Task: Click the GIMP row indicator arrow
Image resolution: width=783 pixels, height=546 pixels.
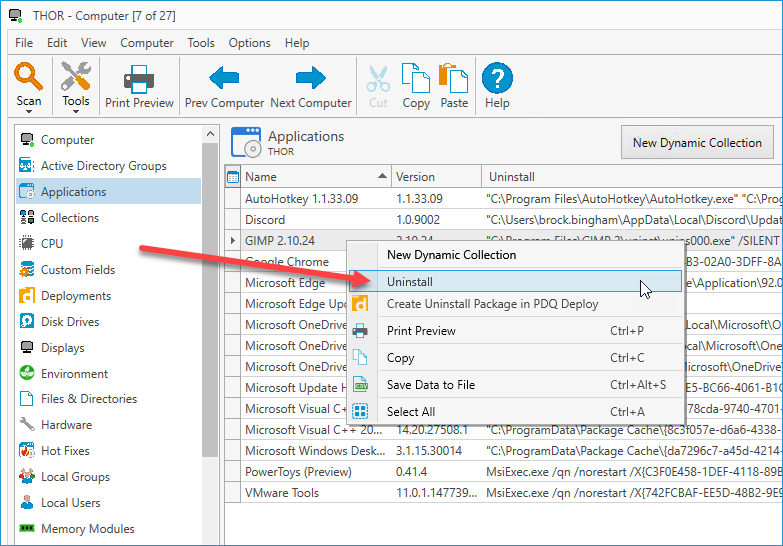Action: point(233,241)
